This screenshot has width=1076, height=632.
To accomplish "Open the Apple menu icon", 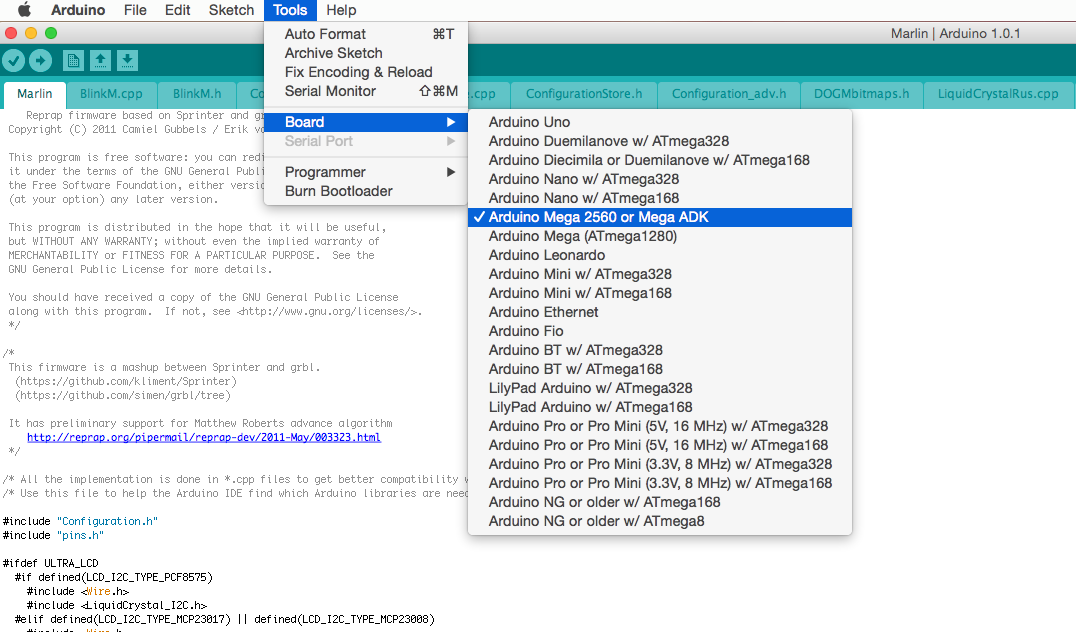I will 24,10.
